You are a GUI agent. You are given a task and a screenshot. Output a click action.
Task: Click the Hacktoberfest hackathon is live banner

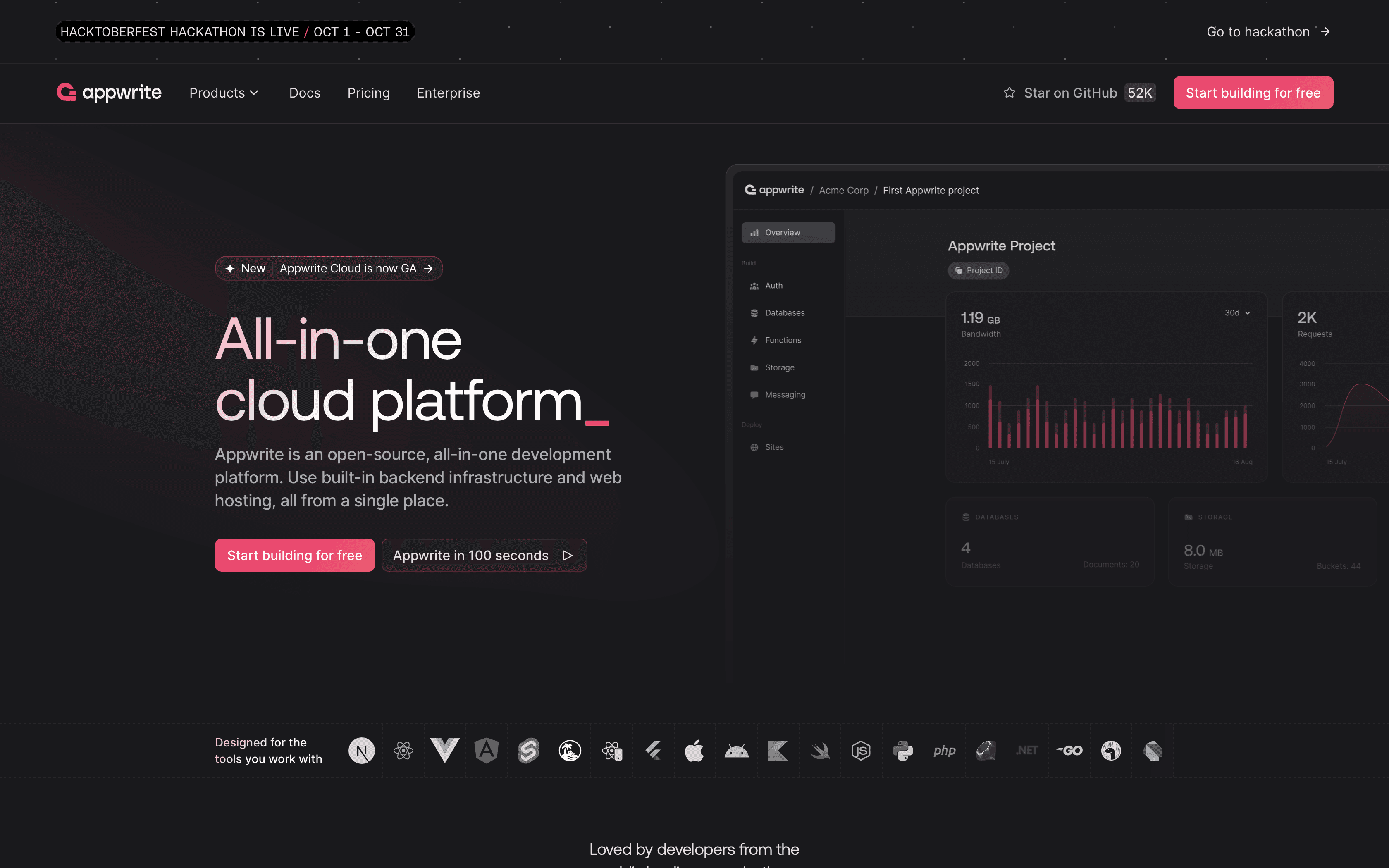pos(235,31)
